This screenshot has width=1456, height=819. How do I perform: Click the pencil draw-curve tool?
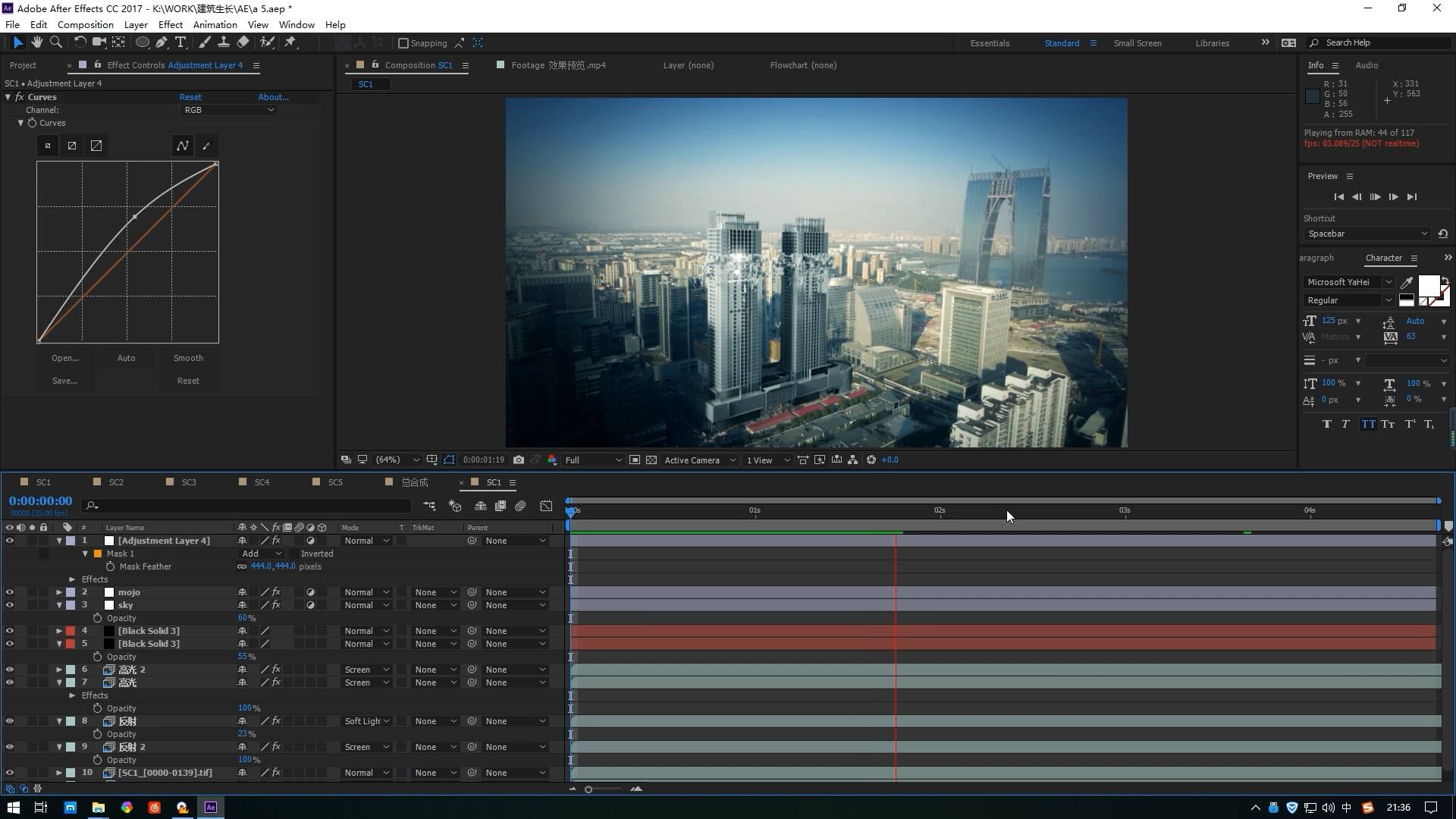[206, 146]
